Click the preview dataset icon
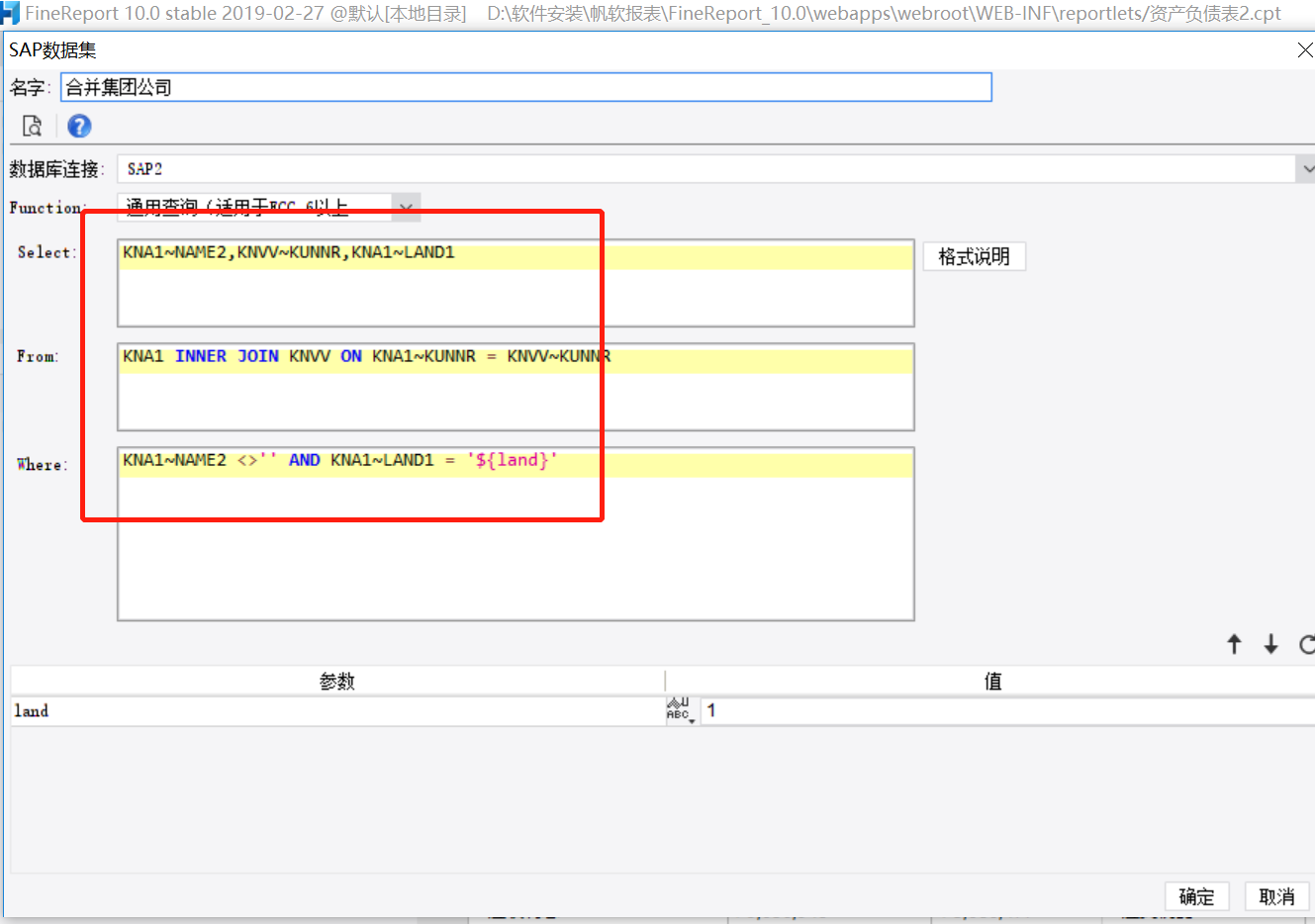The image size is (1315, 924). coord(32,127)
